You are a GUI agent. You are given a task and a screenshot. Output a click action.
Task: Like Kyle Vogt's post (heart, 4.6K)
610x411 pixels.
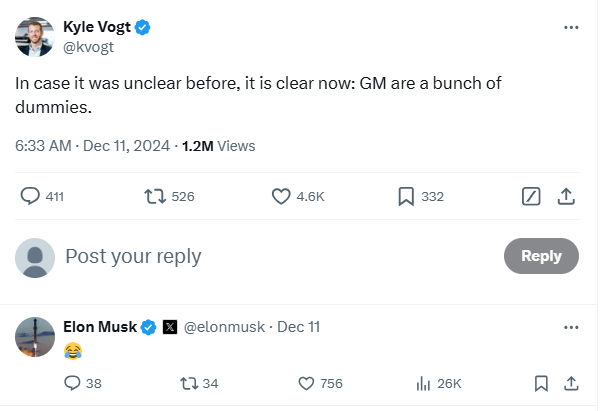pos(281,197)
